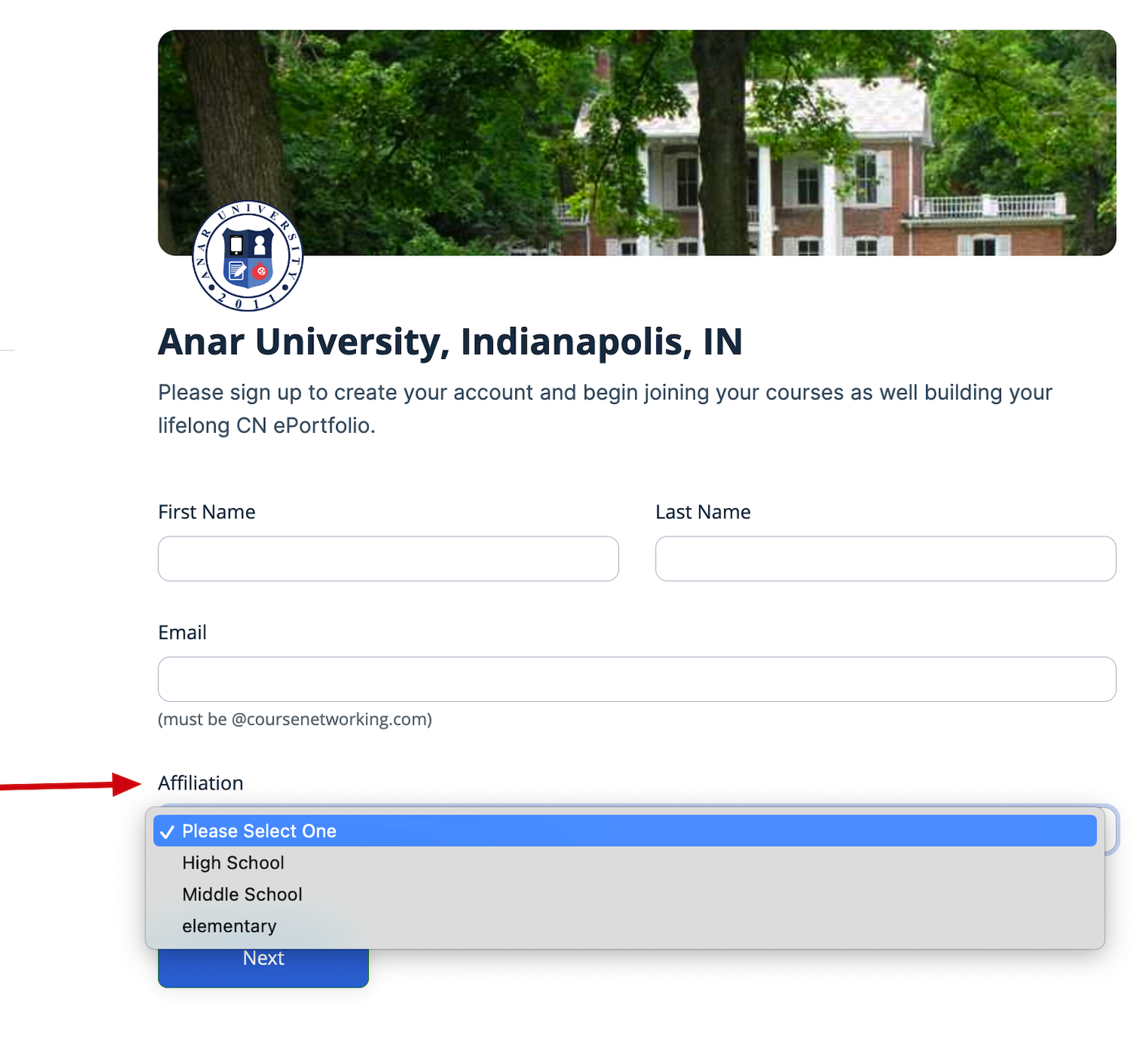This screenshot has height=1047, width=1148.
Task: Choose Middle School affiliation option
Action: click(625, 894)
